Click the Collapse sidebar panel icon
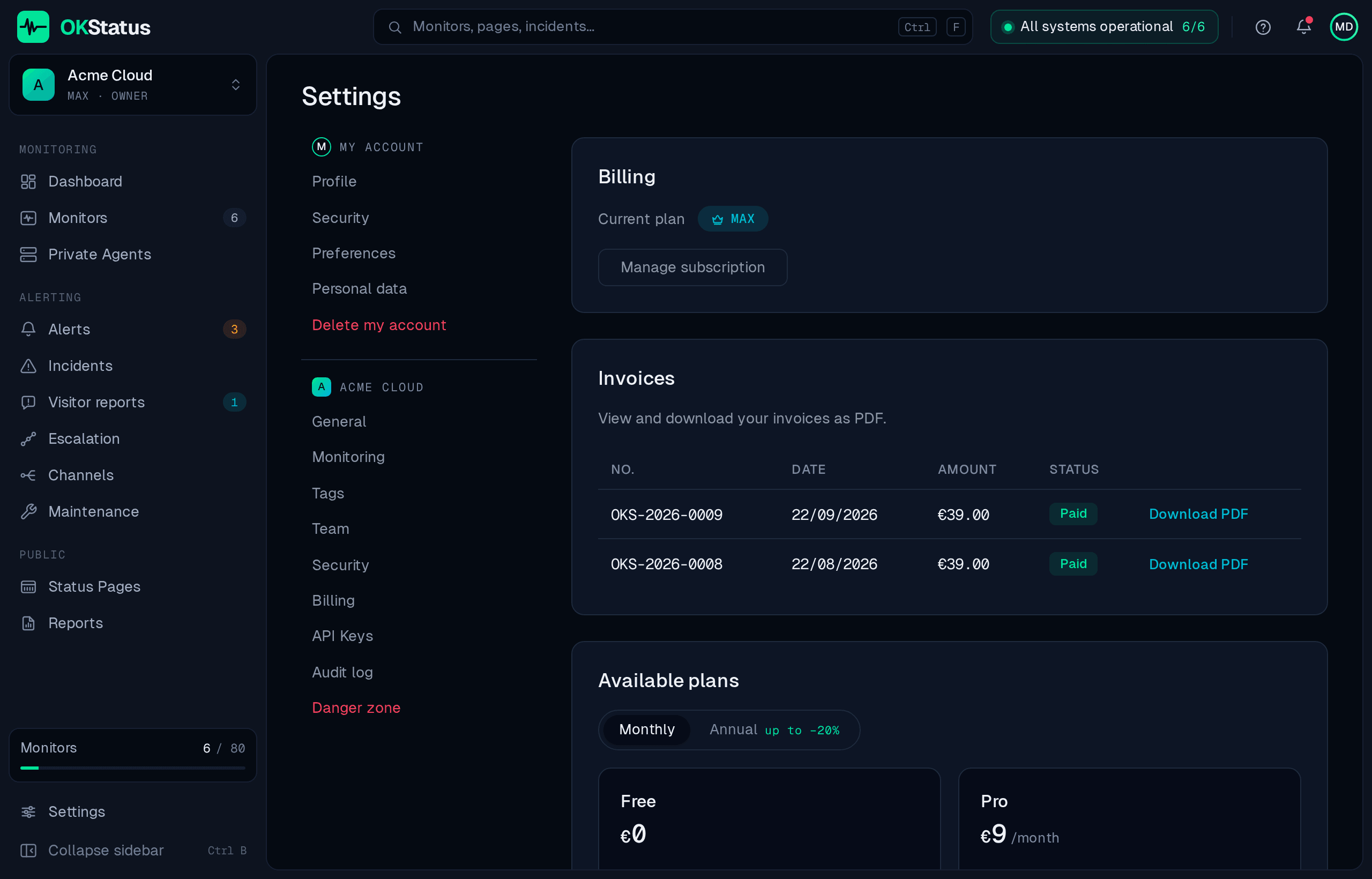Screen dimensions: 1372x879 point(28,851)
